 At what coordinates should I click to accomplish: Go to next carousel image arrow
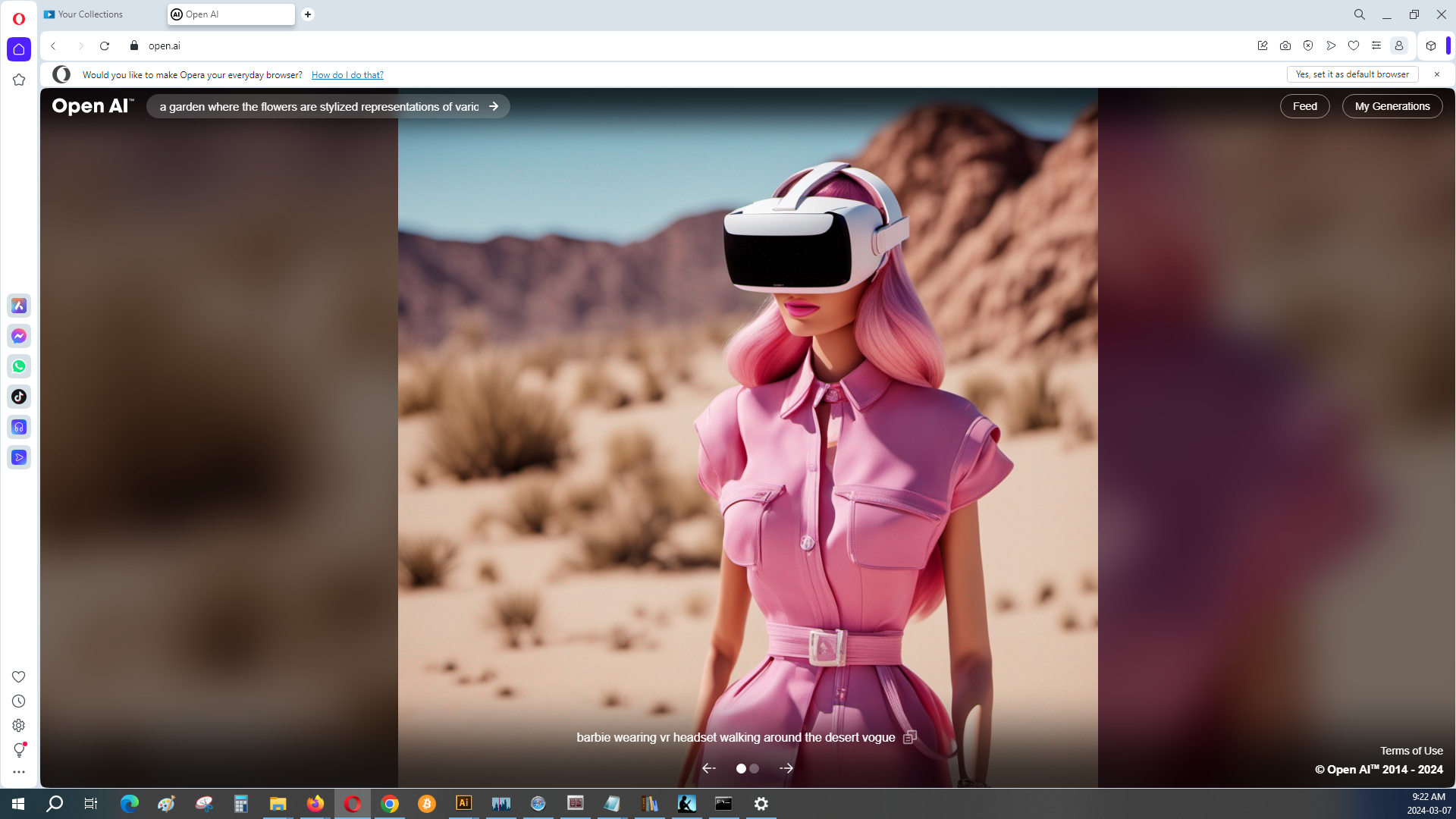(x=786, y=768)
